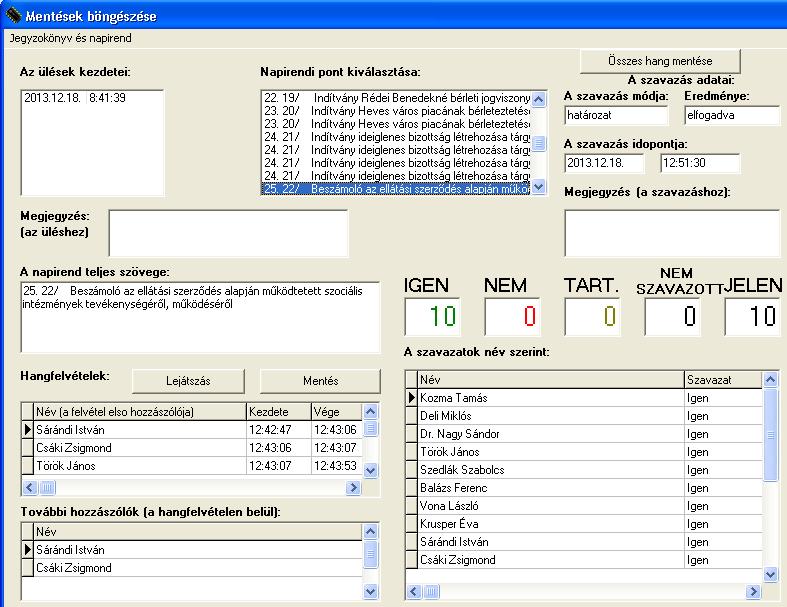Click the Kezdete column header
This screenshot has width=787, height=607.
click(x=279, y=412)
